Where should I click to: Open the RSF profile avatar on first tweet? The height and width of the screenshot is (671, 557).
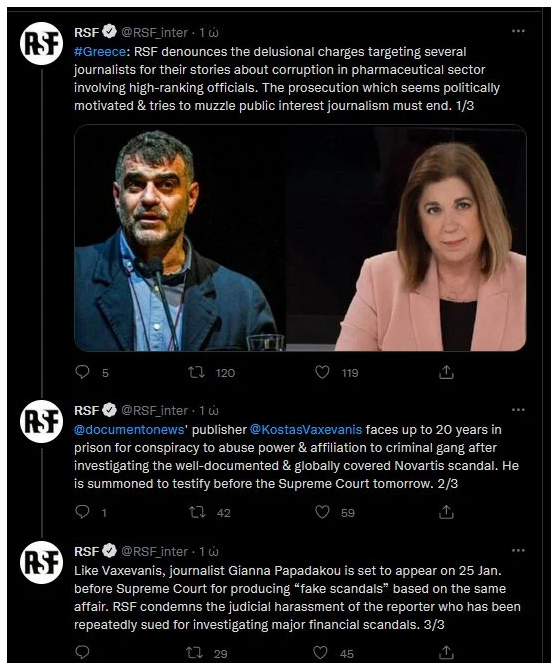click(41, 44)
